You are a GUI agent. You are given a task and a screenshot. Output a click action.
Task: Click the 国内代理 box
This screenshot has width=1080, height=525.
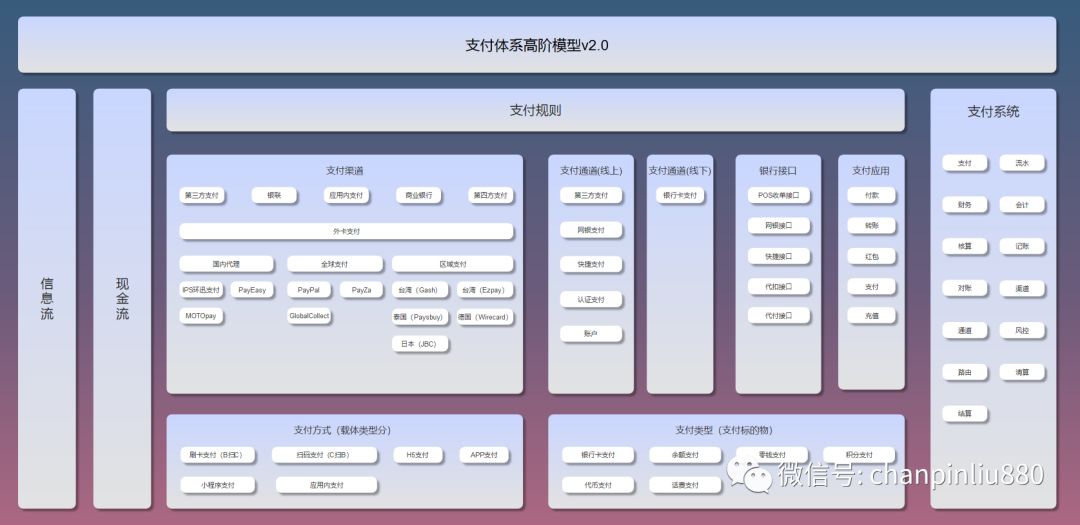pyautogui.click(x=227, y=264)
